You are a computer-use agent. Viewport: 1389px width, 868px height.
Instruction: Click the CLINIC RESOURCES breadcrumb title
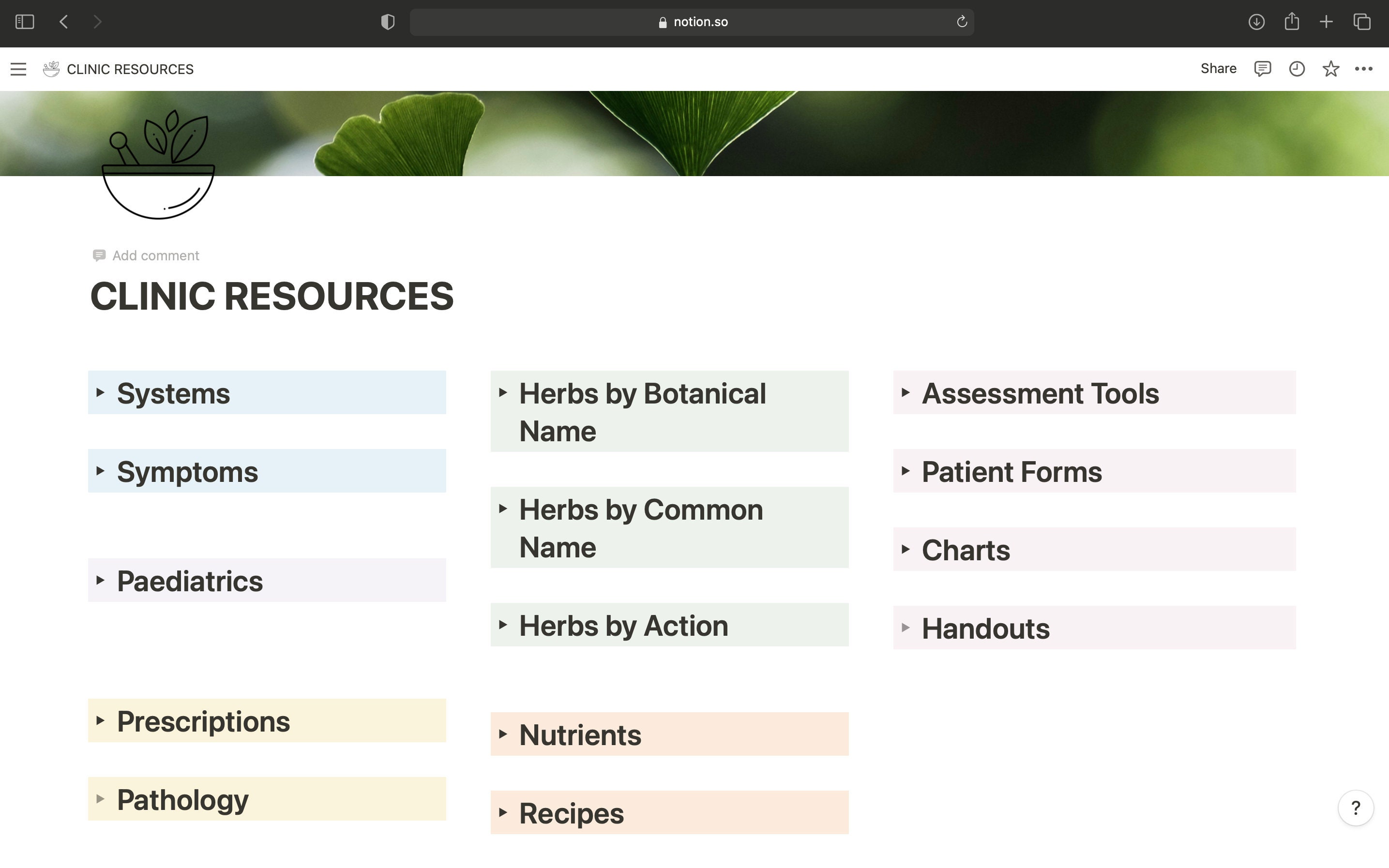[x=130, y=69]
